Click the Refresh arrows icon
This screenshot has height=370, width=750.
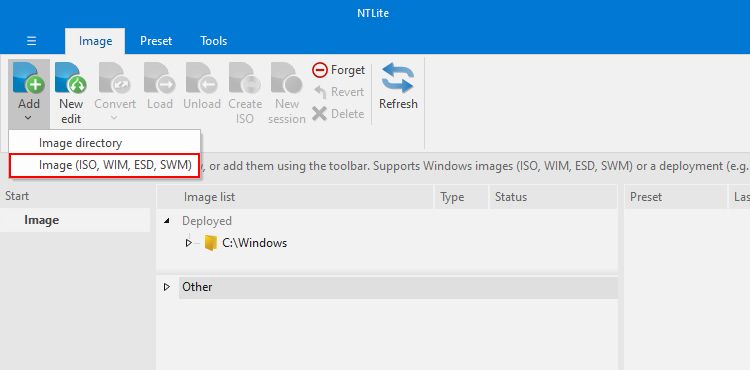point(398,78)
